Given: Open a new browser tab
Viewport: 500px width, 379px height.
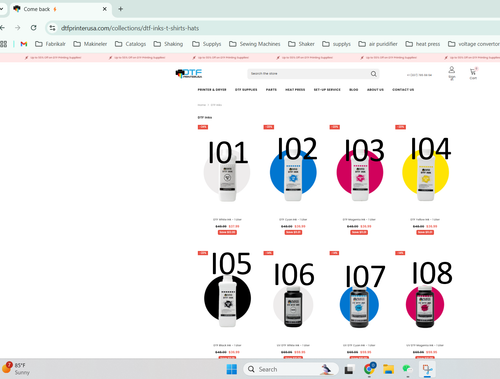Looking at the screenshot, I should pos(121,9).
